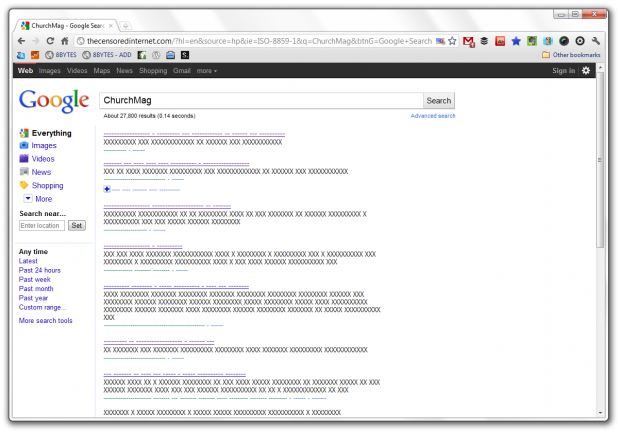Image resolution: width=620 pixels, height=432 pixels.
Task: Open the first blue bookmark icon
Action: (21, 55)
